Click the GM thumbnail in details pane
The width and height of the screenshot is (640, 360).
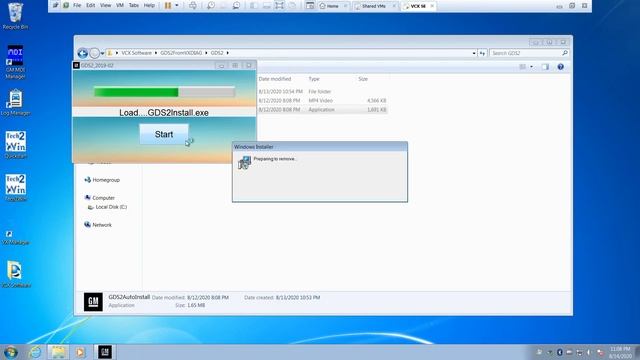[93, 302]
